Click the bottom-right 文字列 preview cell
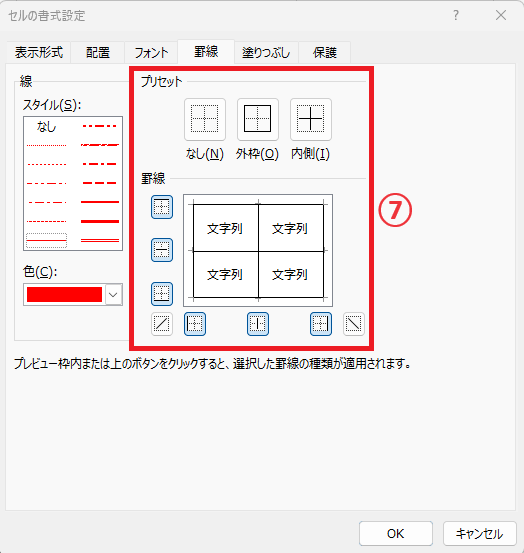524x553 pixels. pos(291,274)
